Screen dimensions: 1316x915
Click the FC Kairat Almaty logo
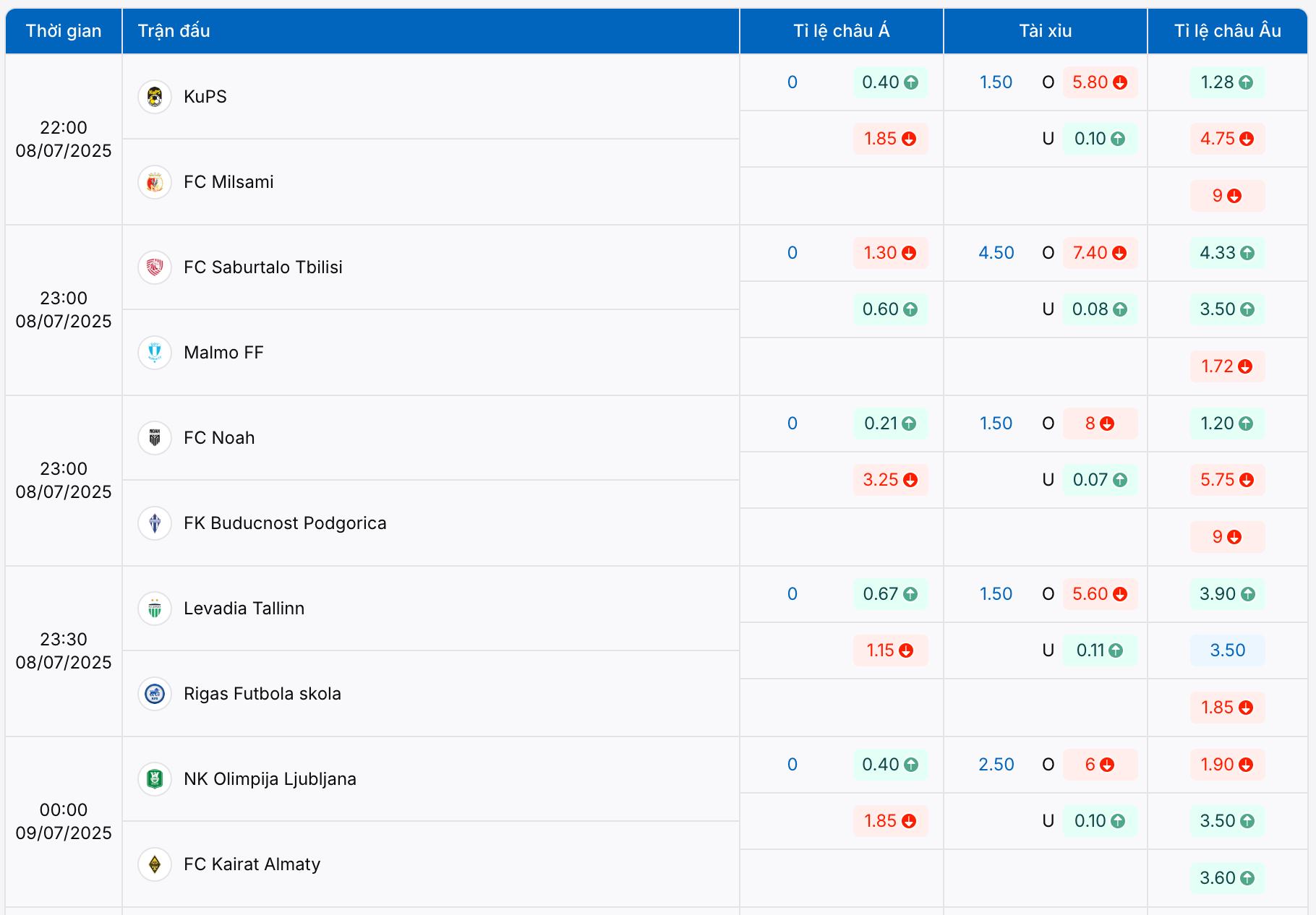[x=154, y=864]
